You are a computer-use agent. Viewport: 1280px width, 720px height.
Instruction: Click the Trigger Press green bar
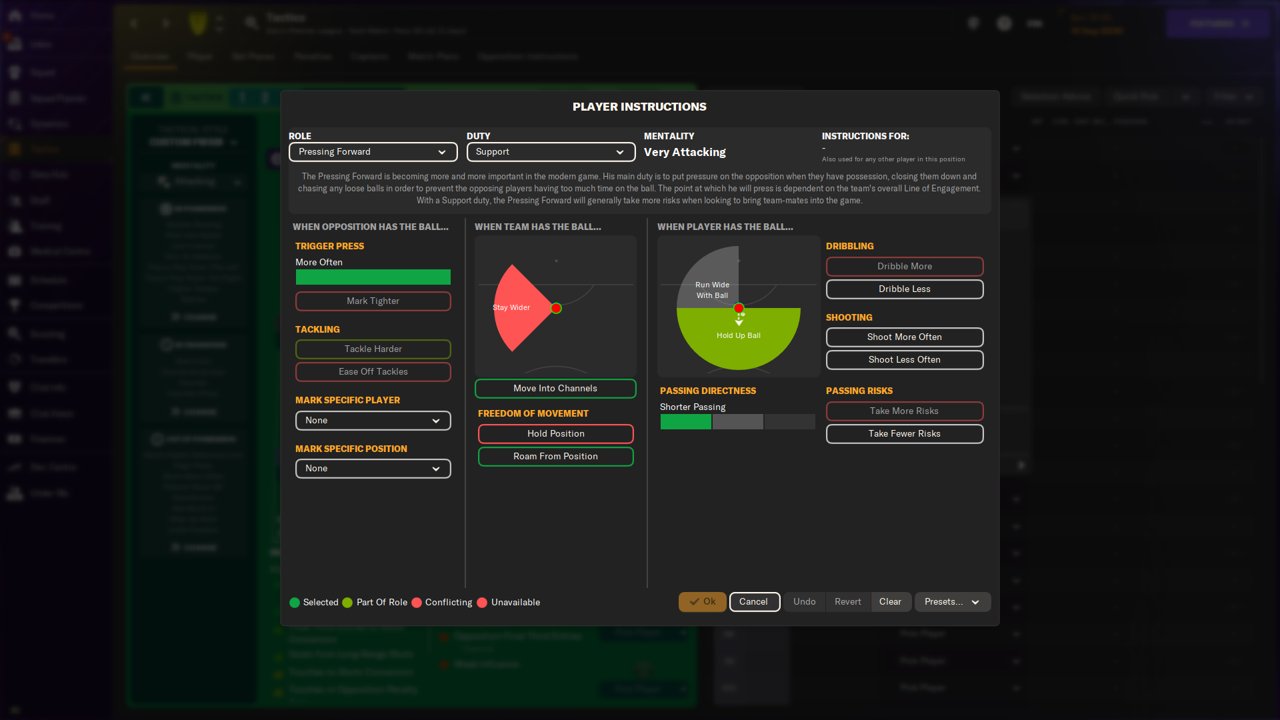coord(373,277)
